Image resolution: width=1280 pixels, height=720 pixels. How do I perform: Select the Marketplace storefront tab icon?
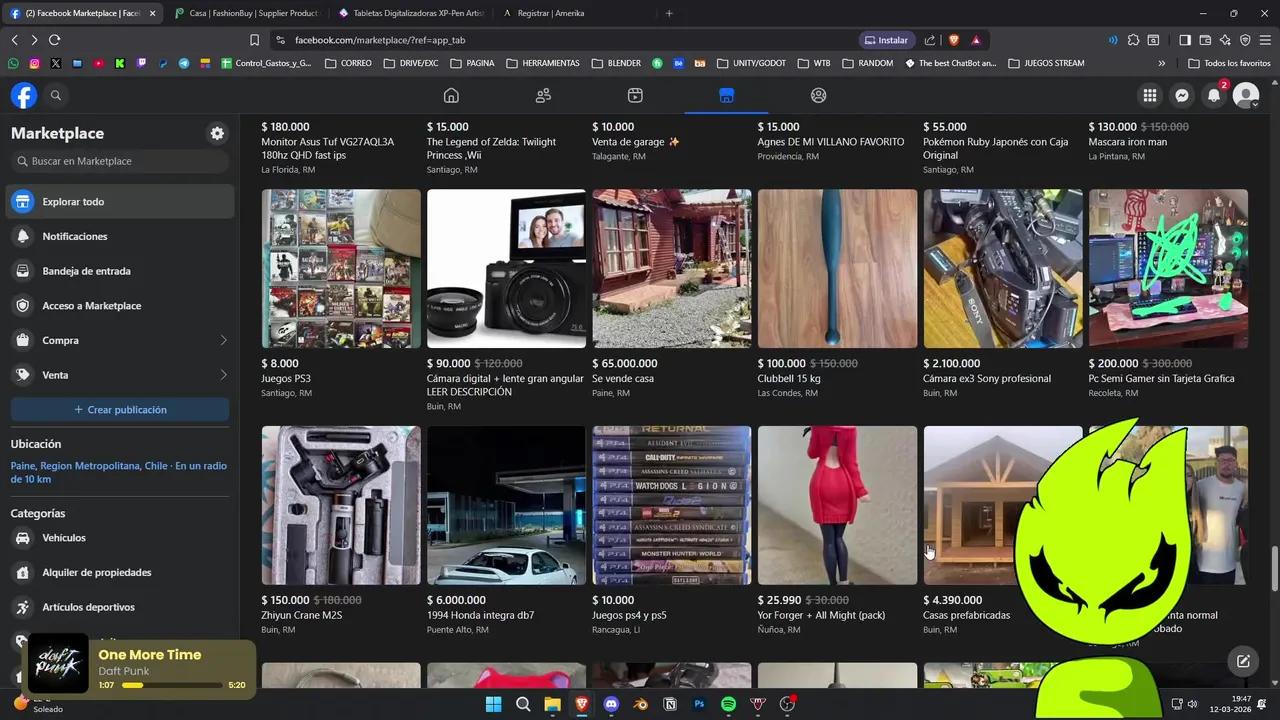pos(727,95)
